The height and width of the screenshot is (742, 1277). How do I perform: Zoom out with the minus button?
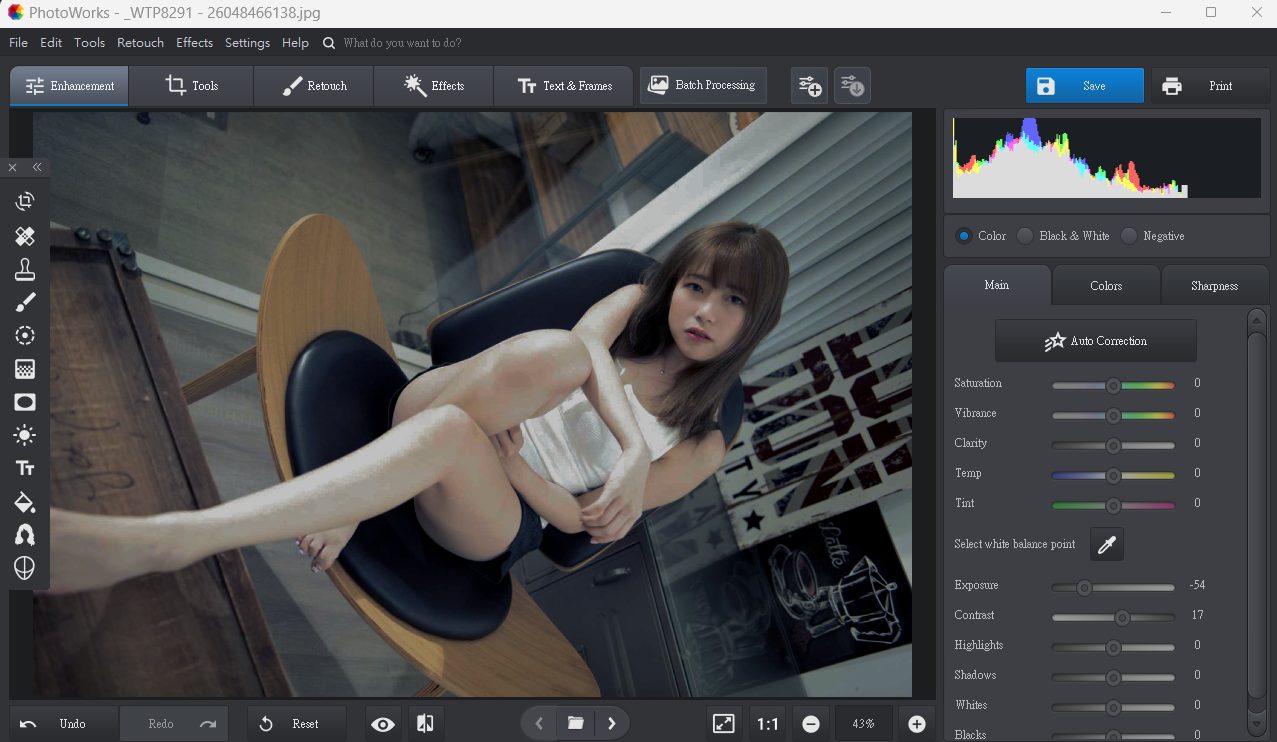tap(811, 724)
